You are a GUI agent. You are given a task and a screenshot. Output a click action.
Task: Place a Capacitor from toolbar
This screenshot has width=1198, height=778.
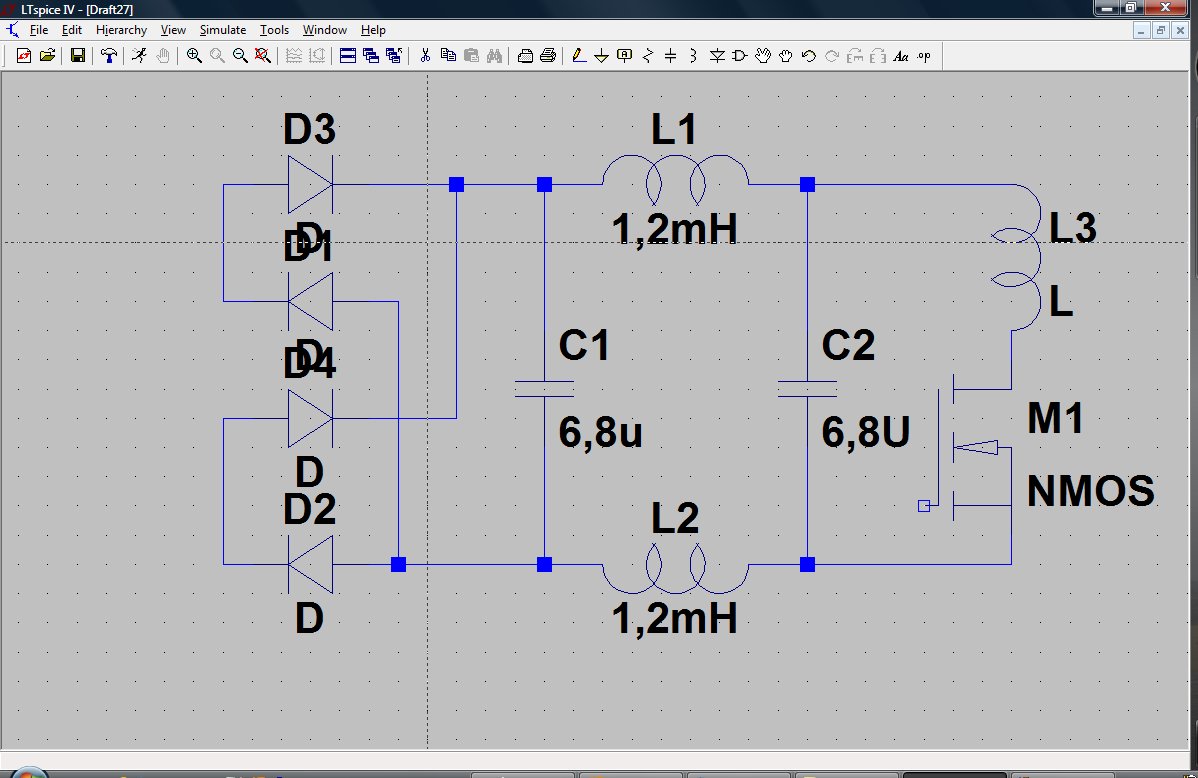pos(670,56)
